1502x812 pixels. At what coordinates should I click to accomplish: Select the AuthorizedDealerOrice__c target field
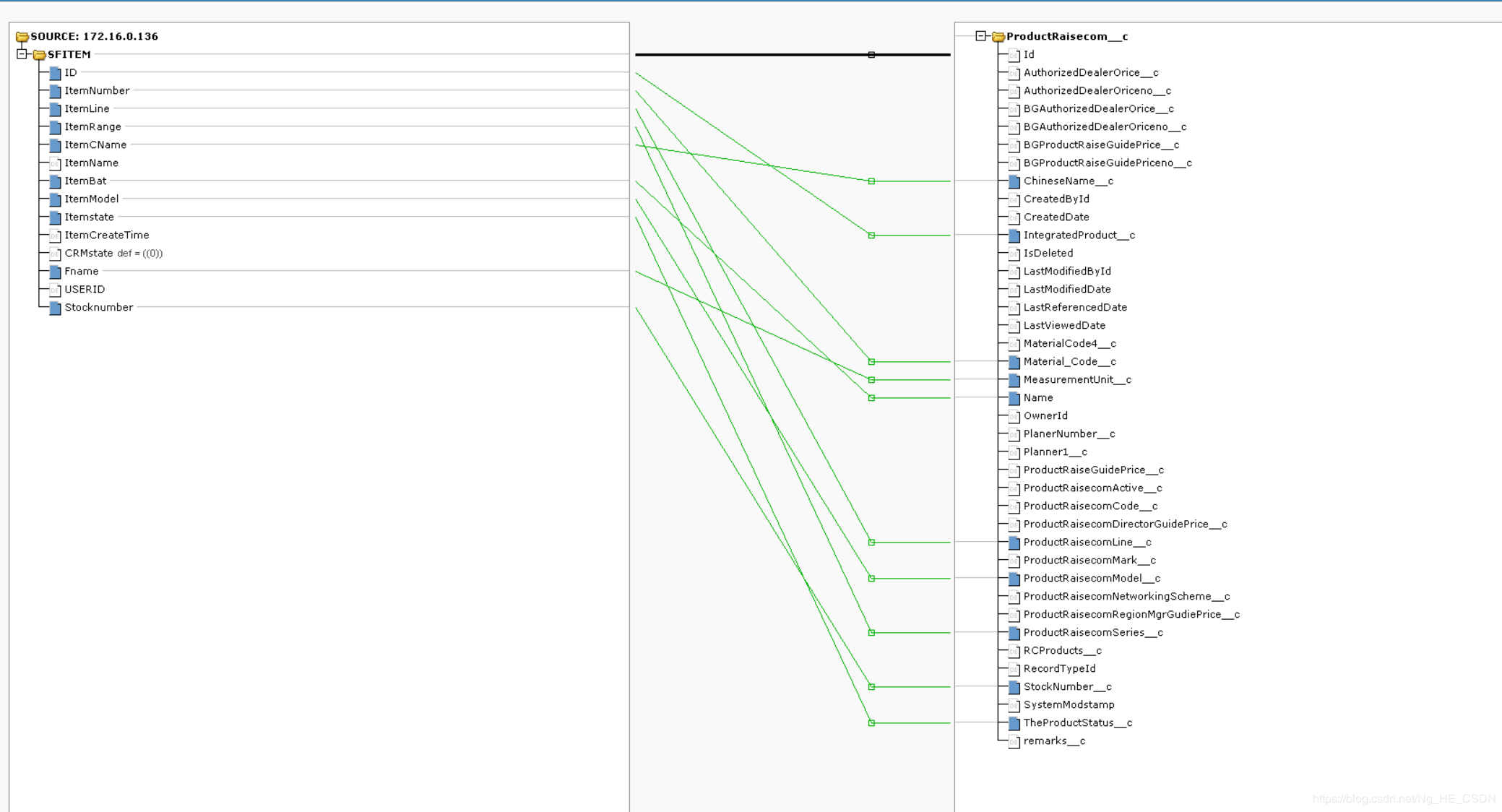coord(1091,72)
